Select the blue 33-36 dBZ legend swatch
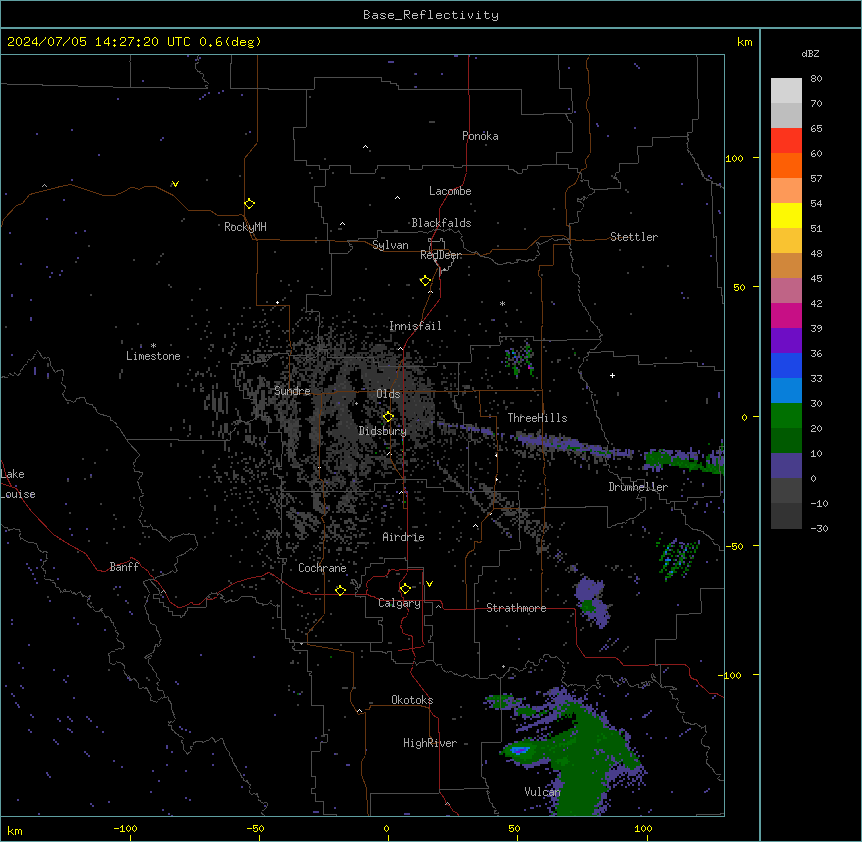The image size is (862, 842). coord(786,365)
